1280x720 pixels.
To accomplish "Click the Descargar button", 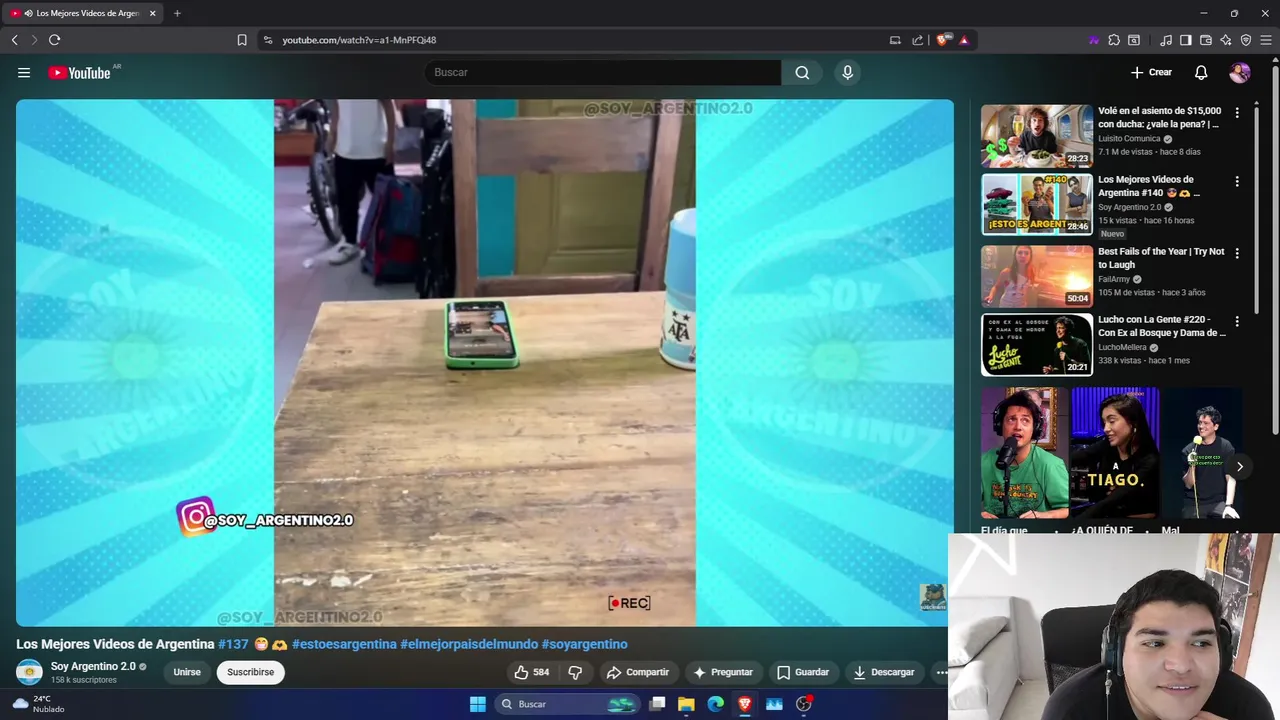I will pyautogui.click(x=884, y=672).
